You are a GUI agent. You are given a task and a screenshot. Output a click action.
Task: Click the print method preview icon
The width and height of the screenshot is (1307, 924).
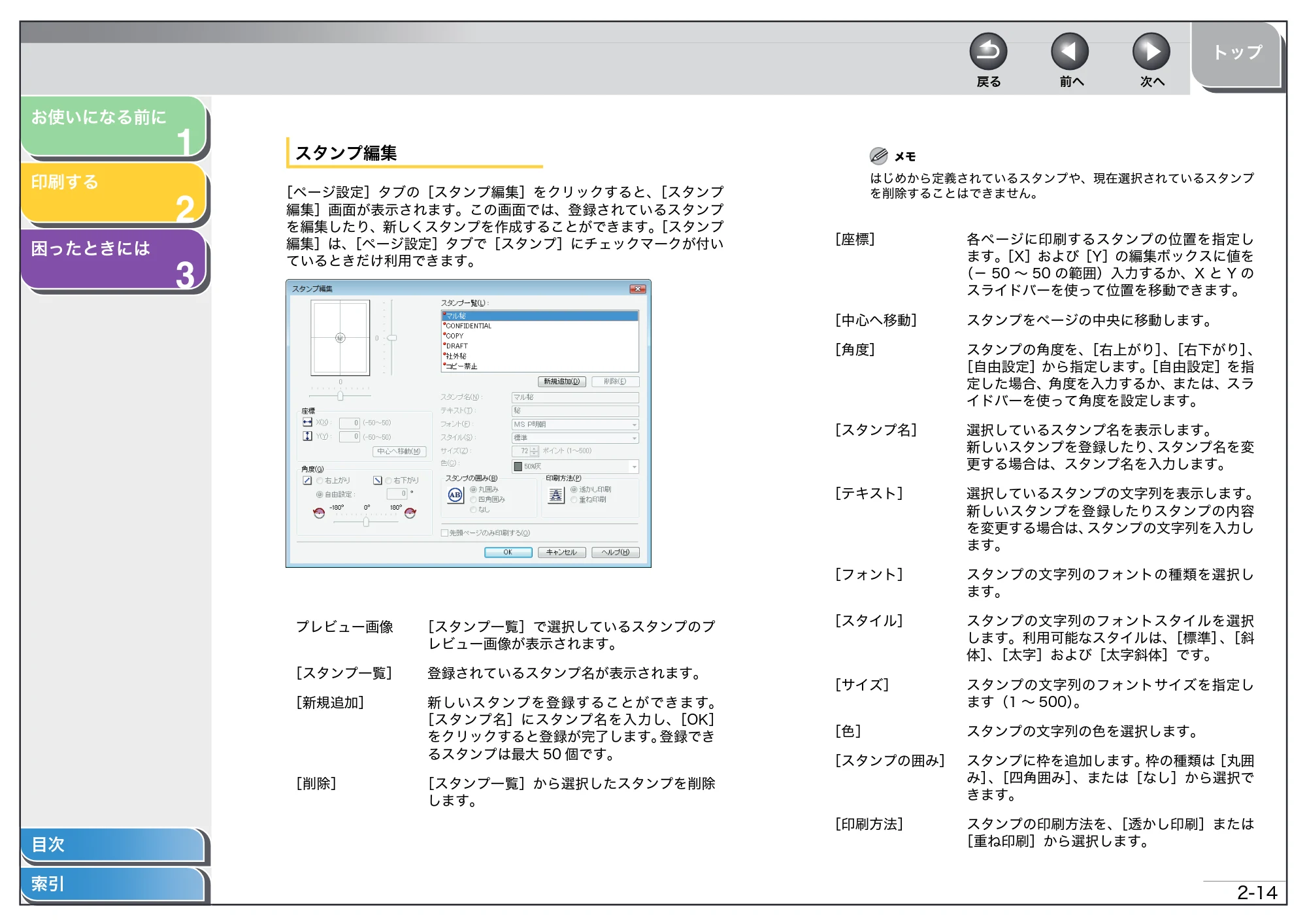pyautogui.click(x=555, y=495)
